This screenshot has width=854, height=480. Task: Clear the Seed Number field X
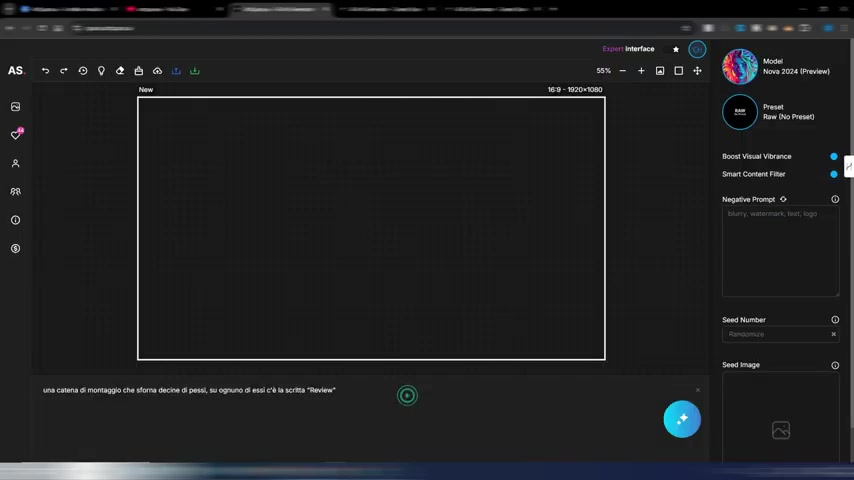833,335
